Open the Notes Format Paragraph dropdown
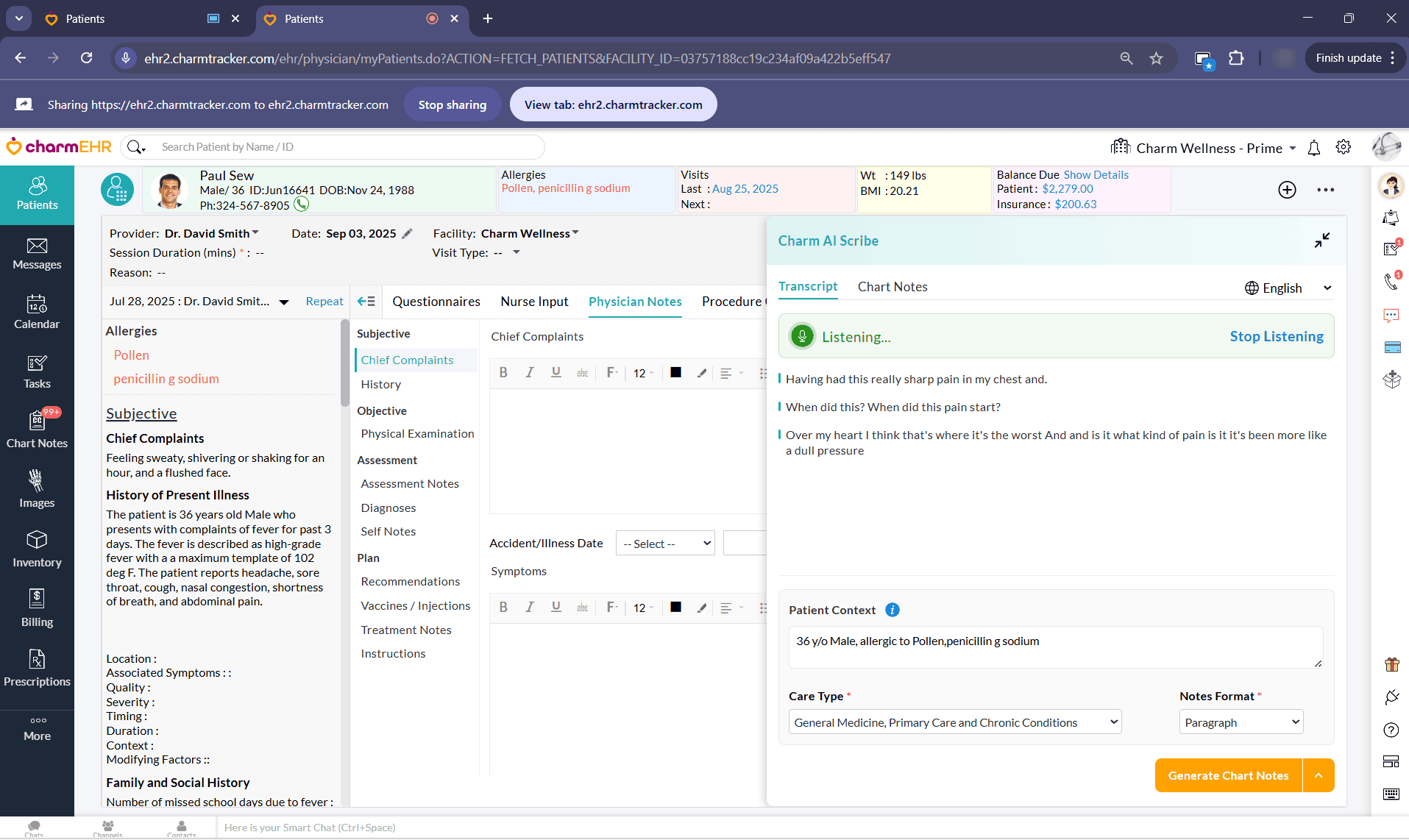This screenshot has height=840, width=1409. click(1241, 722)
